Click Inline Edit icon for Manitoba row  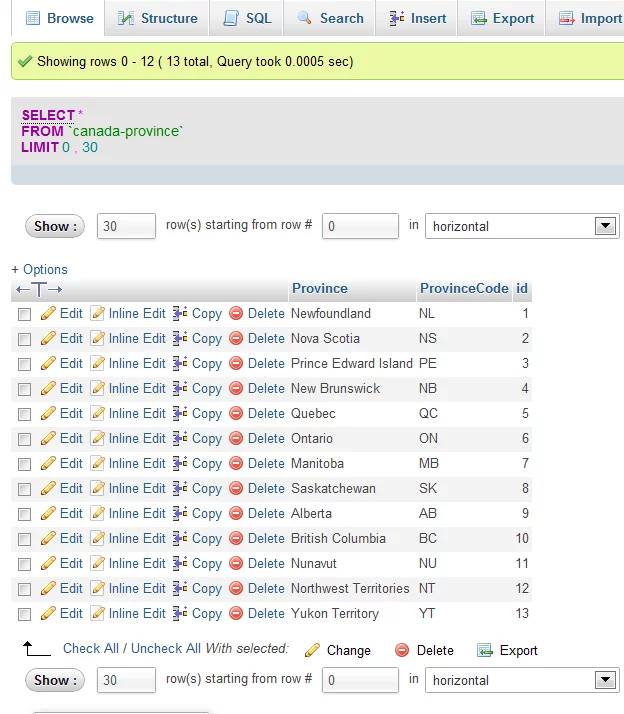click(98, 463)
